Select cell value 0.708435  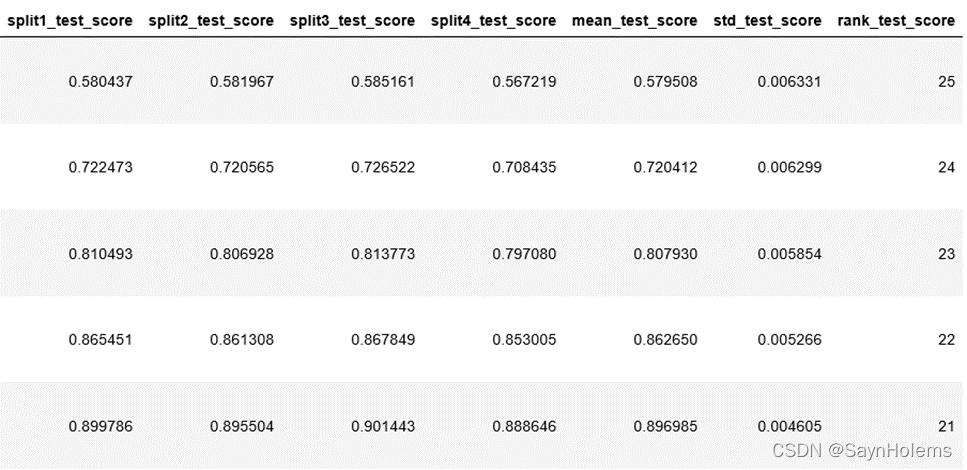point(524,167)
